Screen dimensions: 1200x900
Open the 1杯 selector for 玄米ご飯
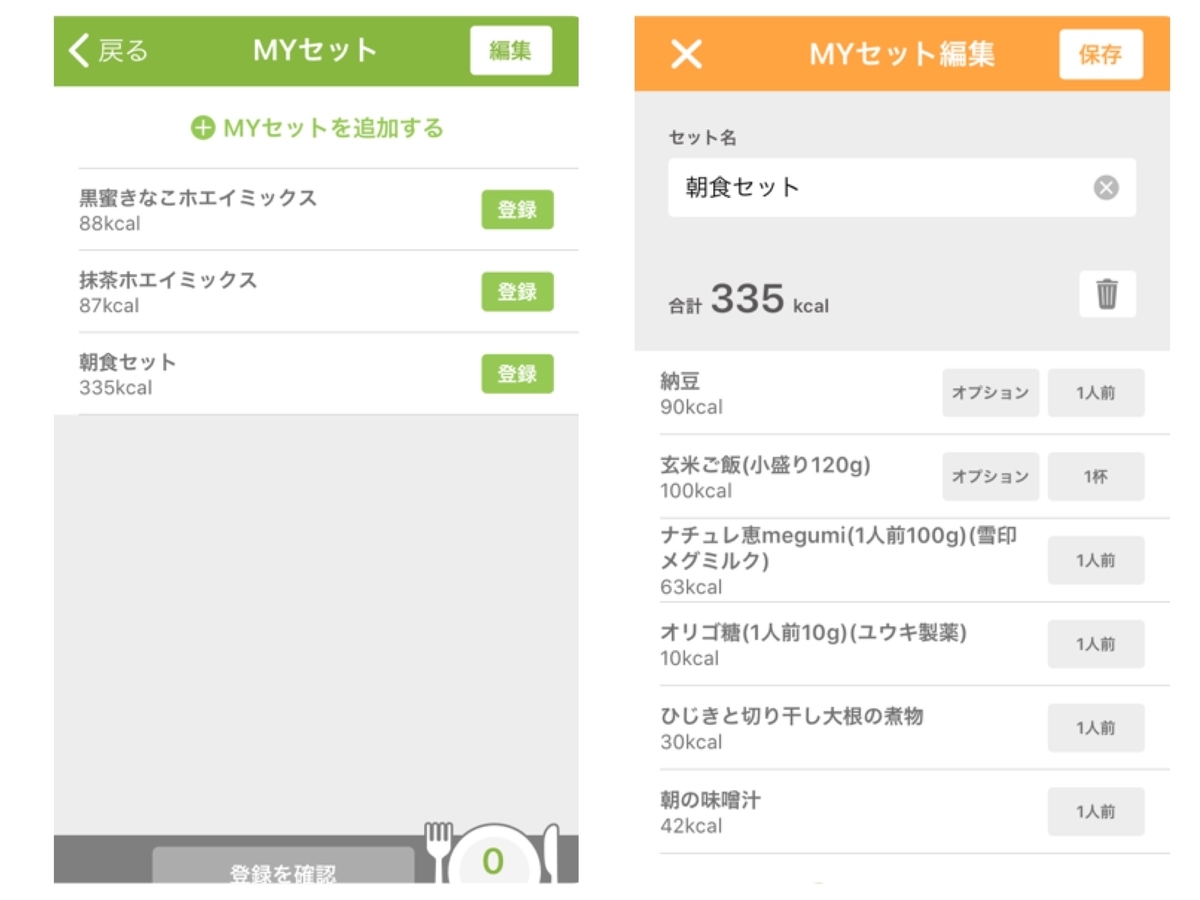(x=1096, y=477)
